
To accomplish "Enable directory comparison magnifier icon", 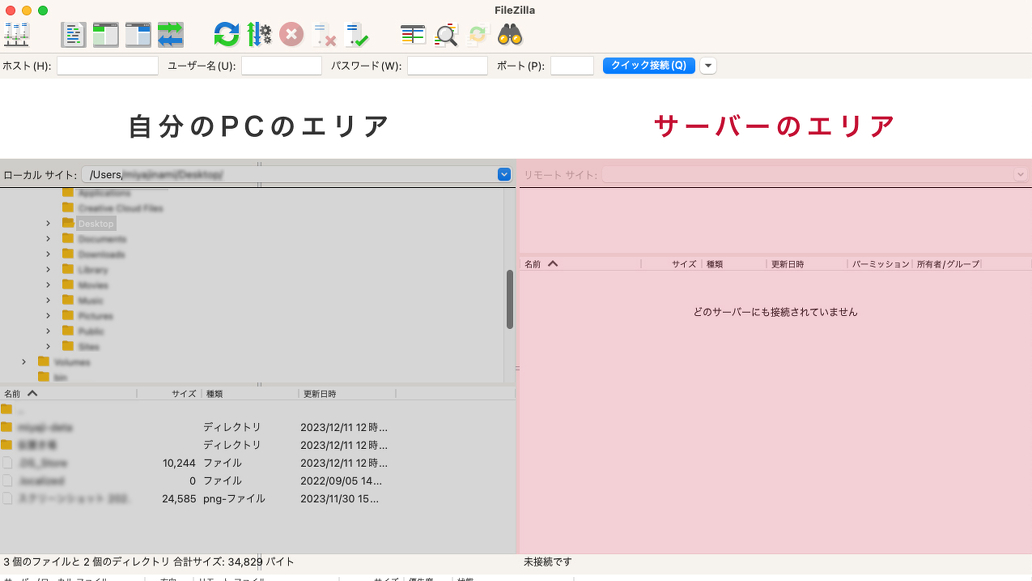I will [446, 35].
